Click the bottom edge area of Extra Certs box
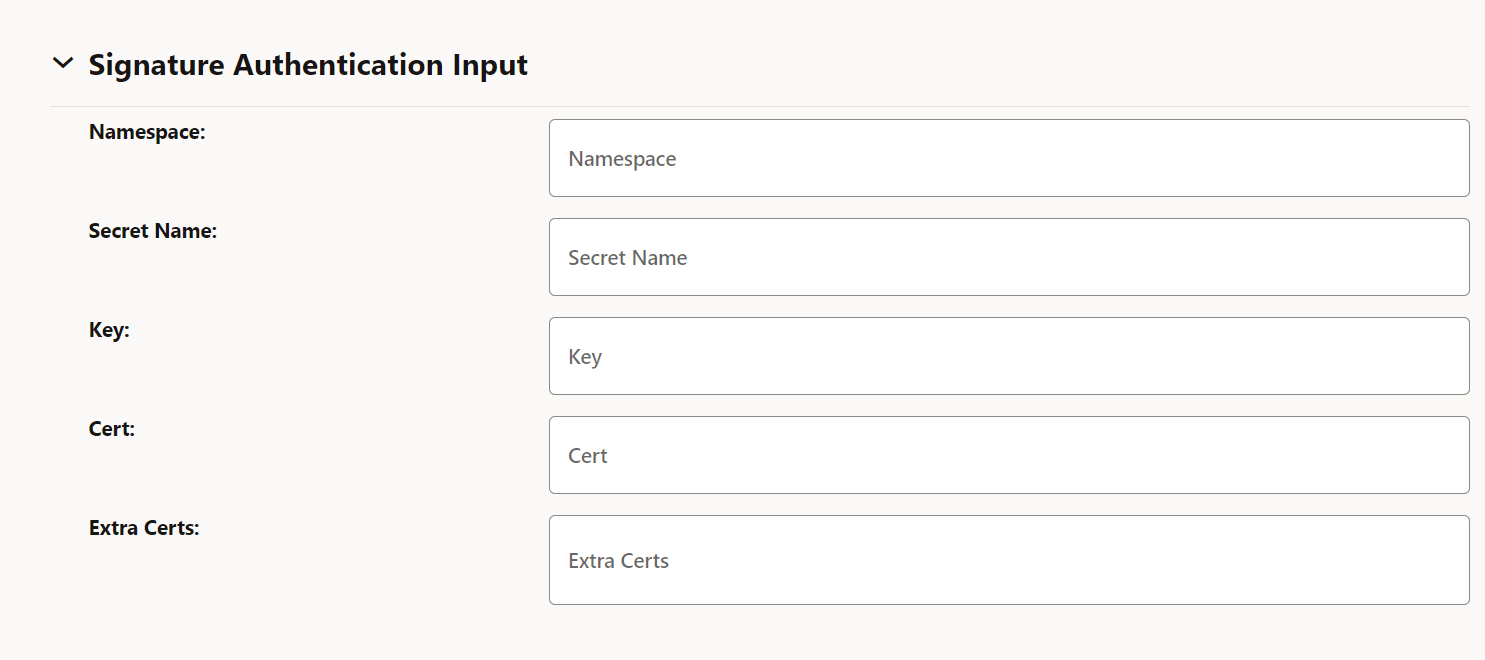Image resolution: width=1485 pixels, height=660 pixels. pos(1008,597)
